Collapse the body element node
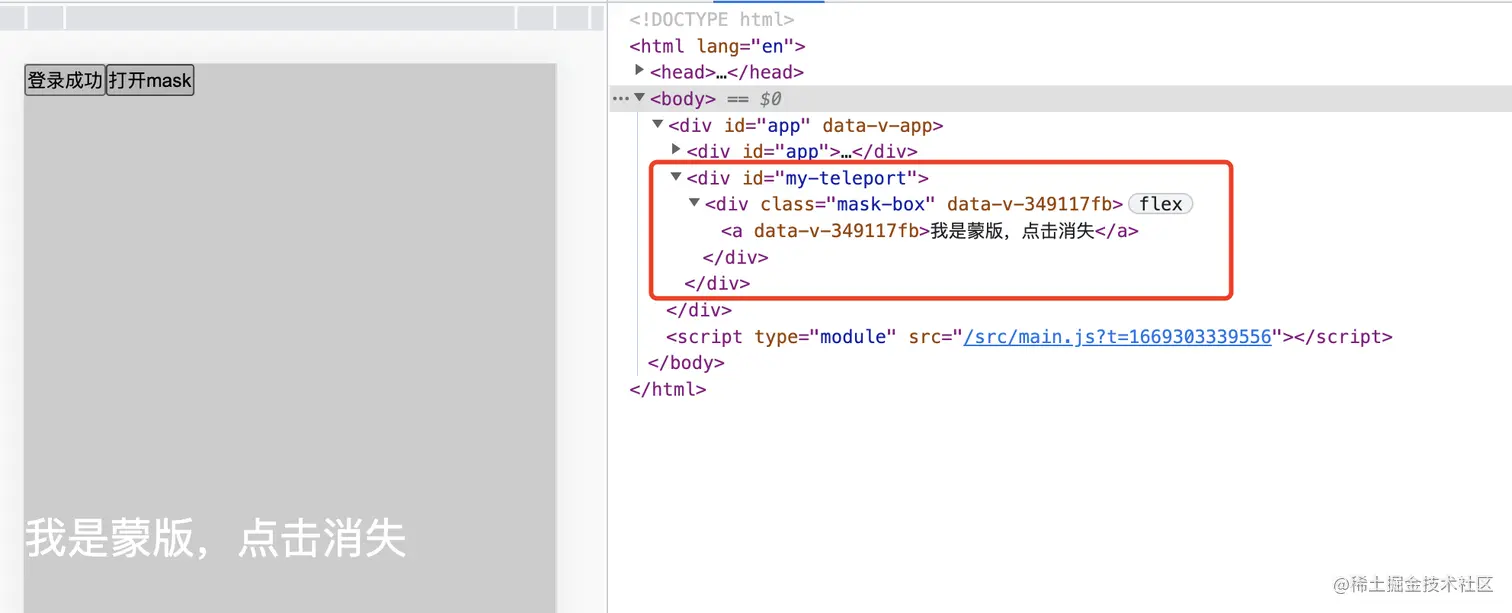Viewport: 1512px width, 613px height. click(640, 97)
